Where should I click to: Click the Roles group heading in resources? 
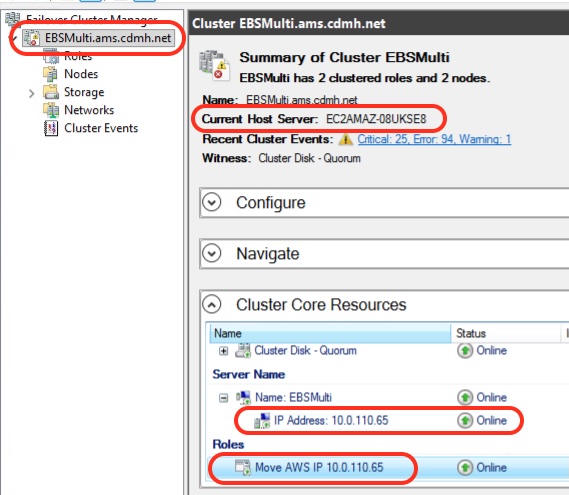pos(228,444)
